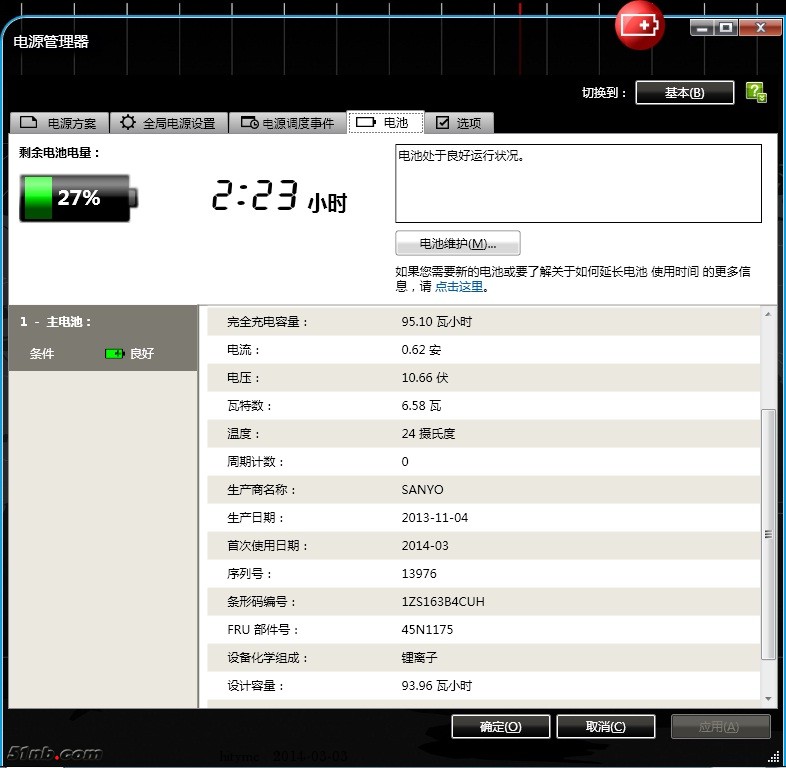
Task: Click the 锂离子 chemistry value
Action: (x=419, y=658)
